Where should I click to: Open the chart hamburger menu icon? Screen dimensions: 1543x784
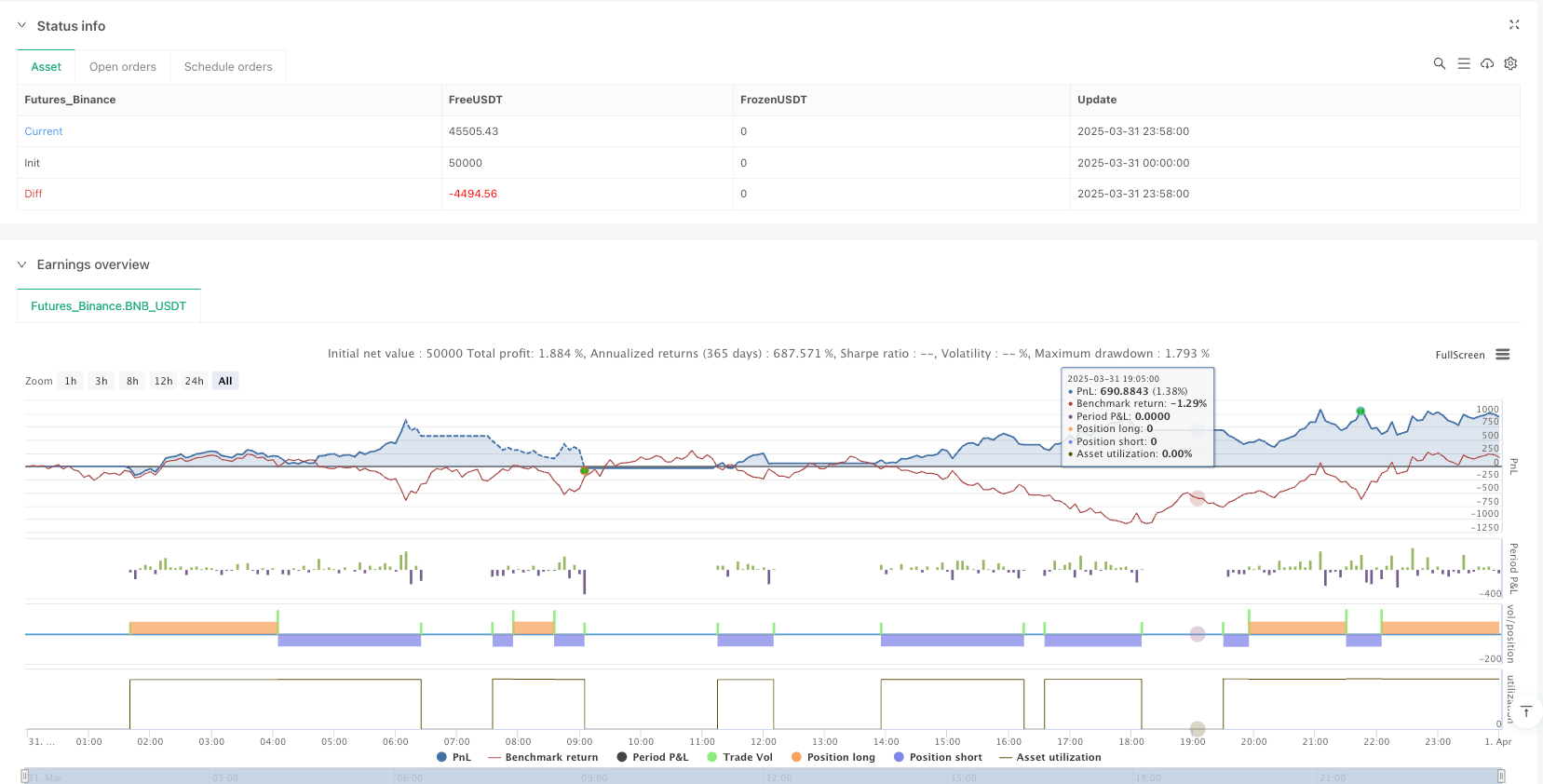1502,355
